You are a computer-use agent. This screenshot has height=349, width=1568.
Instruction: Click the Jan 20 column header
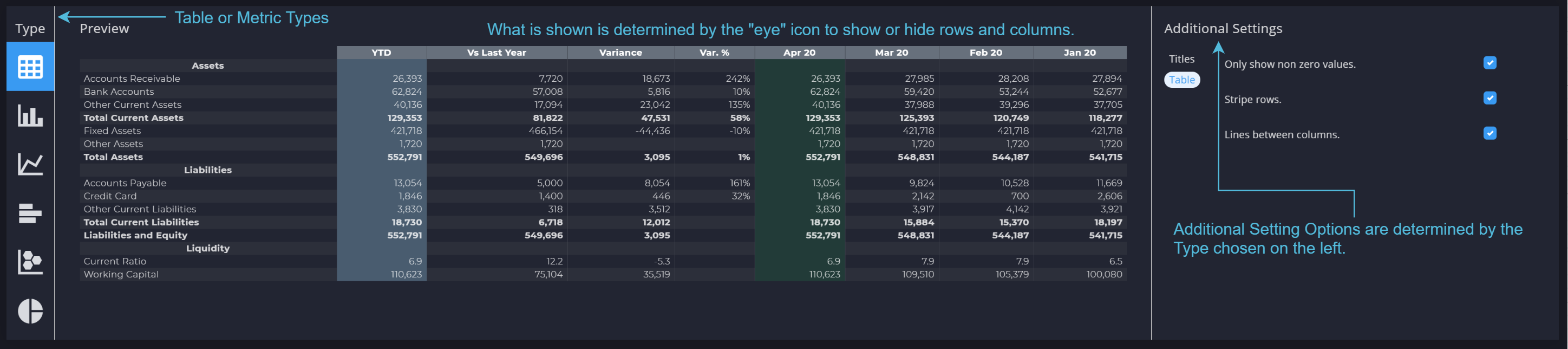click(1080, 53)
